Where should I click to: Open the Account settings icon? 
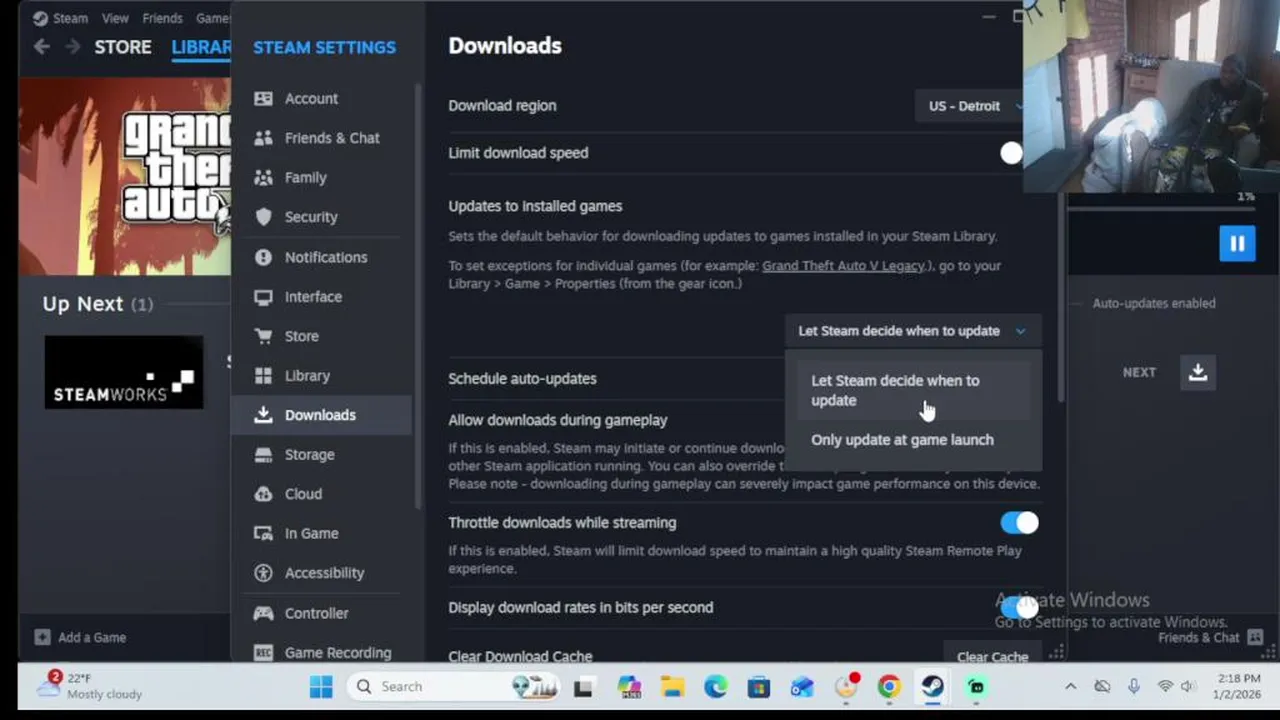coord(263,98)
